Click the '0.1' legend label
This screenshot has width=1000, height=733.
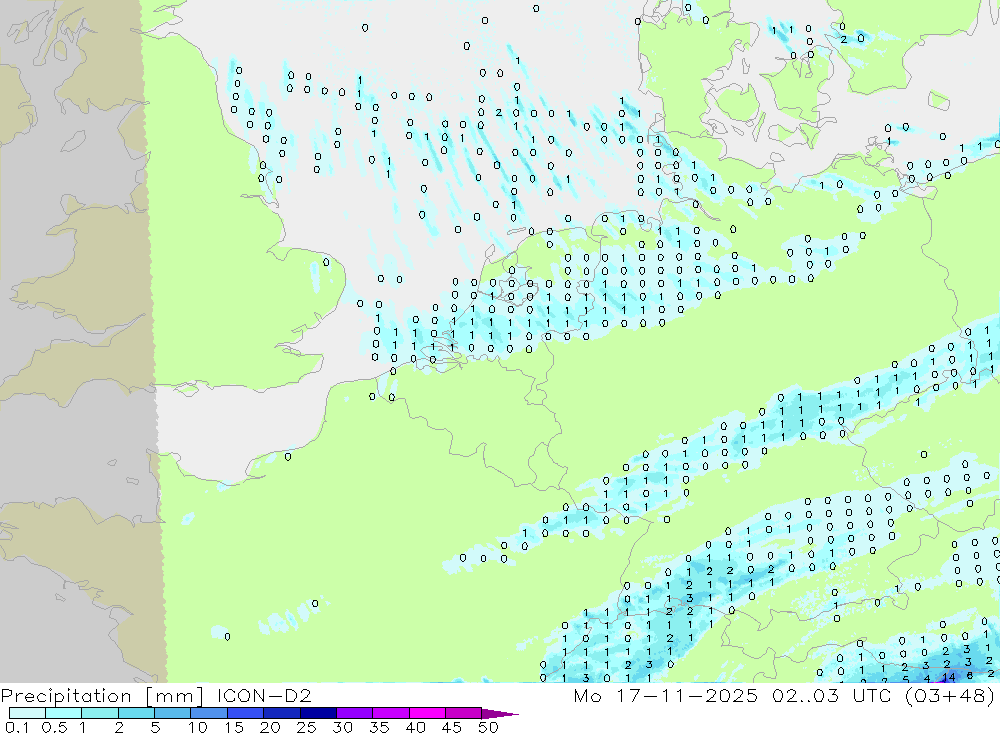(17, 727)
